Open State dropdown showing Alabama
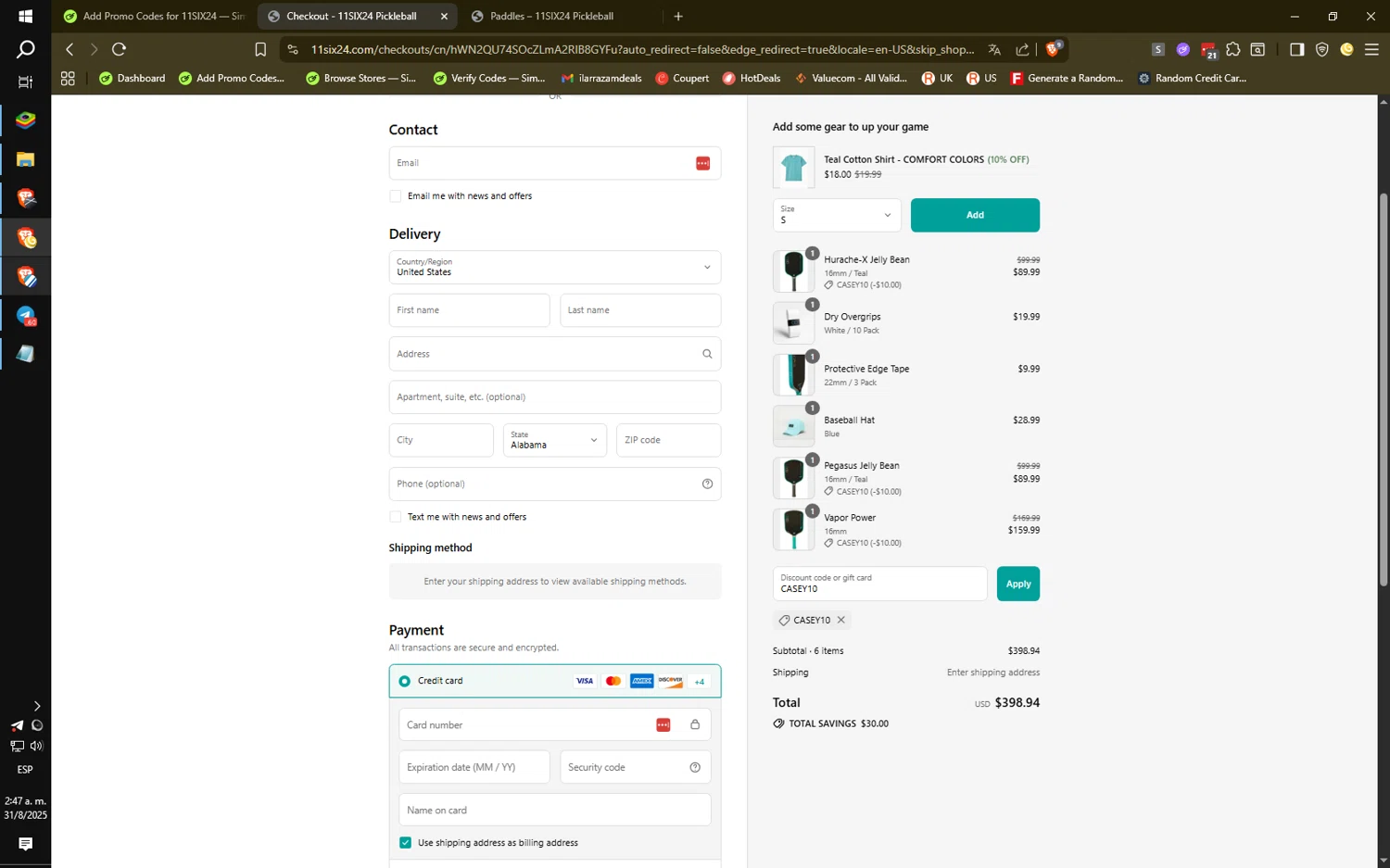The width and height of the screenshot is (1390, 868). click(554, 440)
